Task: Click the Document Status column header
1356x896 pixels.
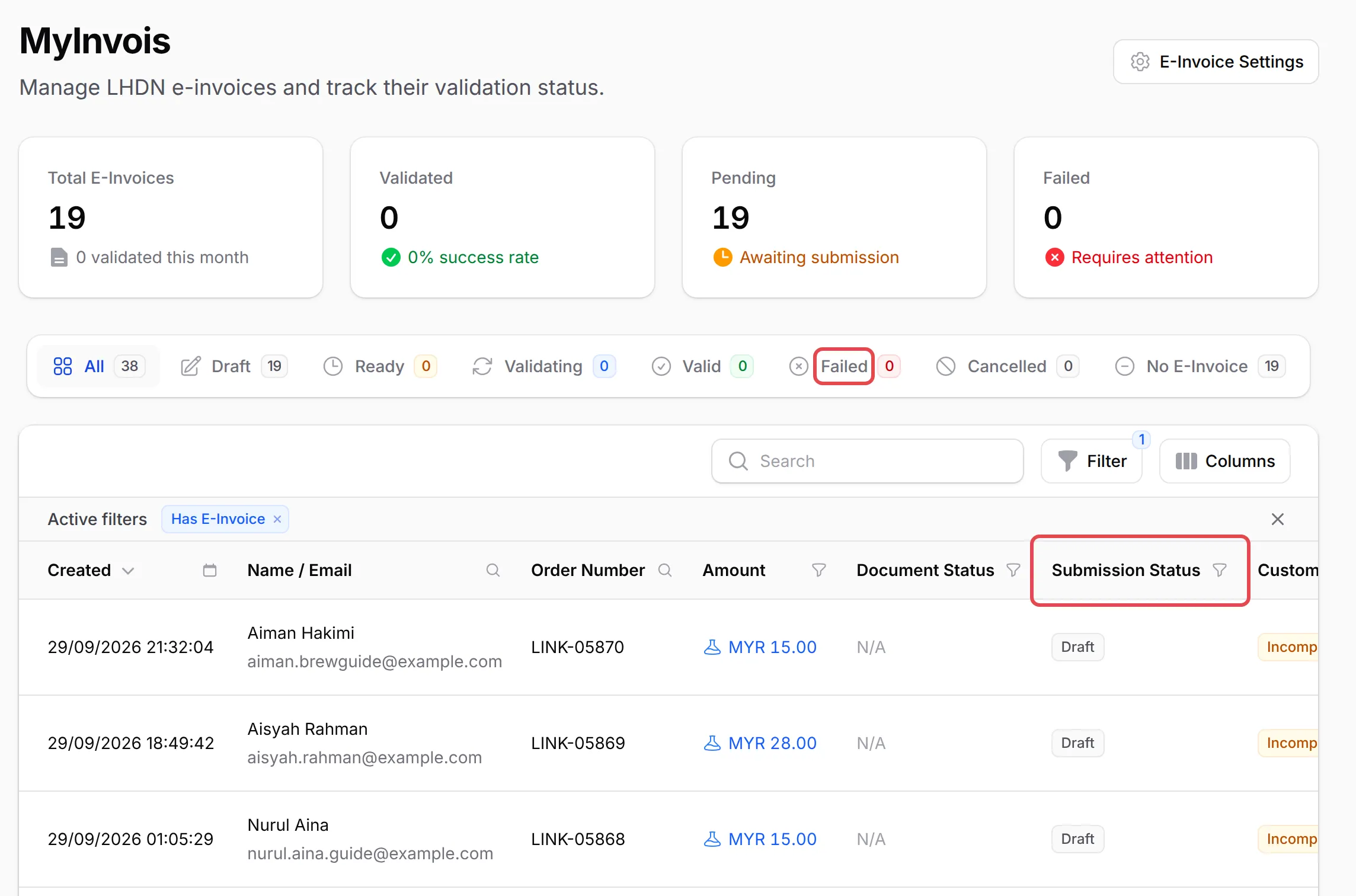Action: 925,570
